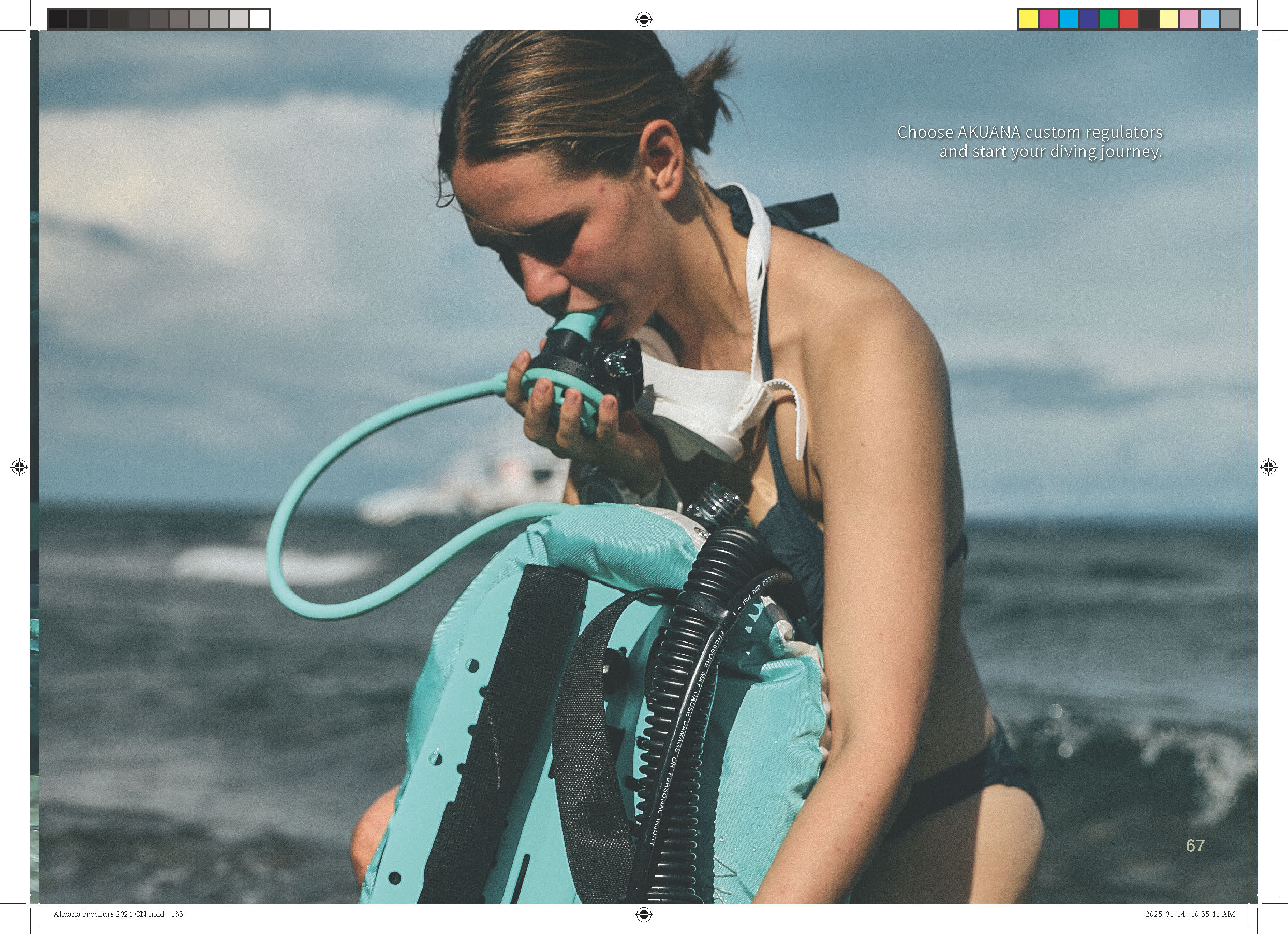Click the left edge registration mark
The height and width of the screenshot is (934, 1288).
click(19, 467)
